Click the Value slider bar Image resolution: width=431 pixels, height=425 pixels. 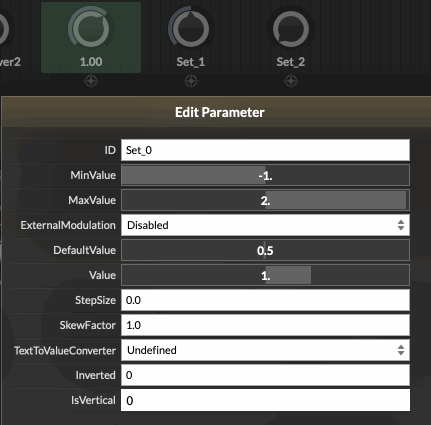point(265,275)
